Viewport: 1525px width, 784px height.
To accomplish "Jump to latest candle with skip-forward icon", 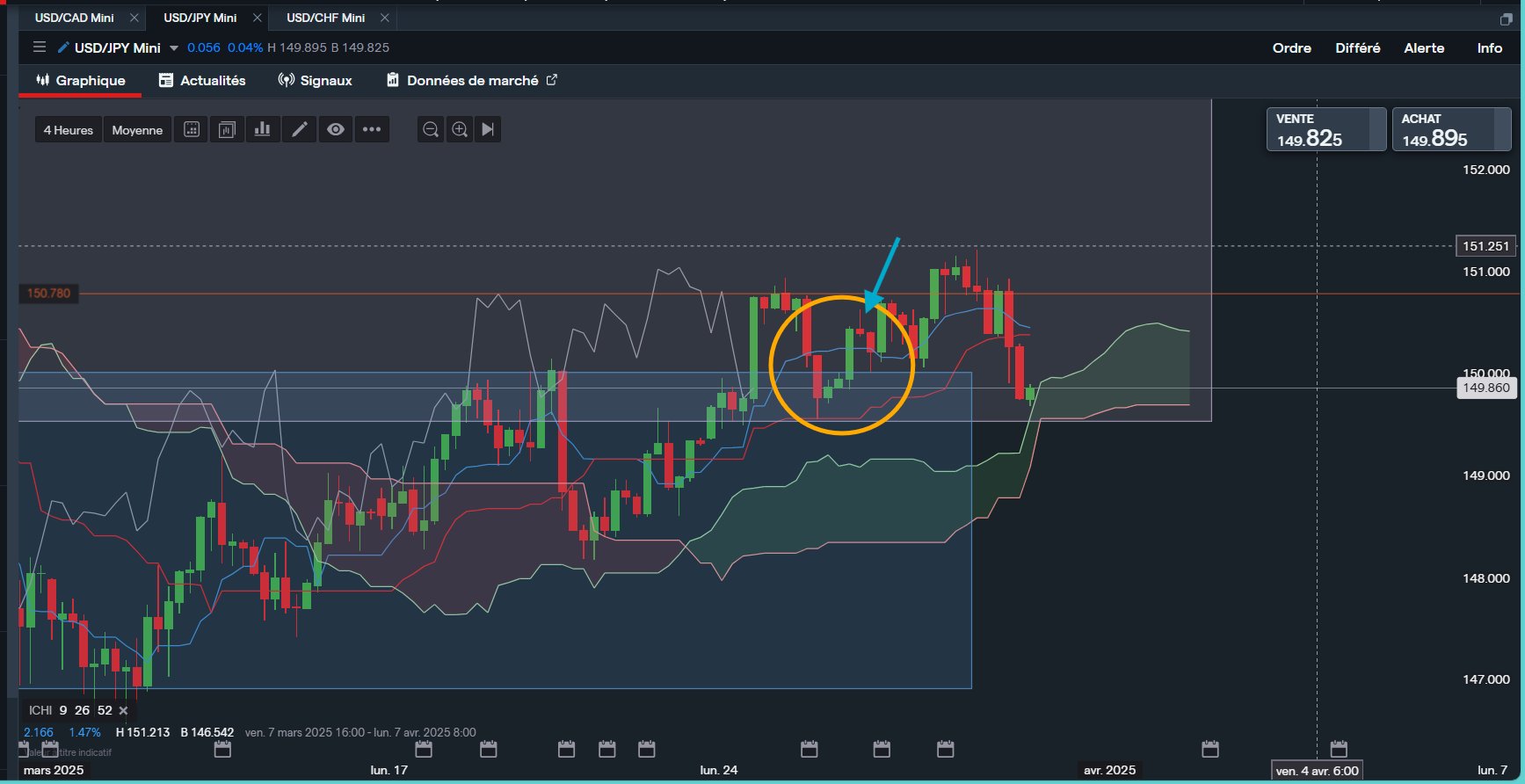I will click(x=488, y=130).
